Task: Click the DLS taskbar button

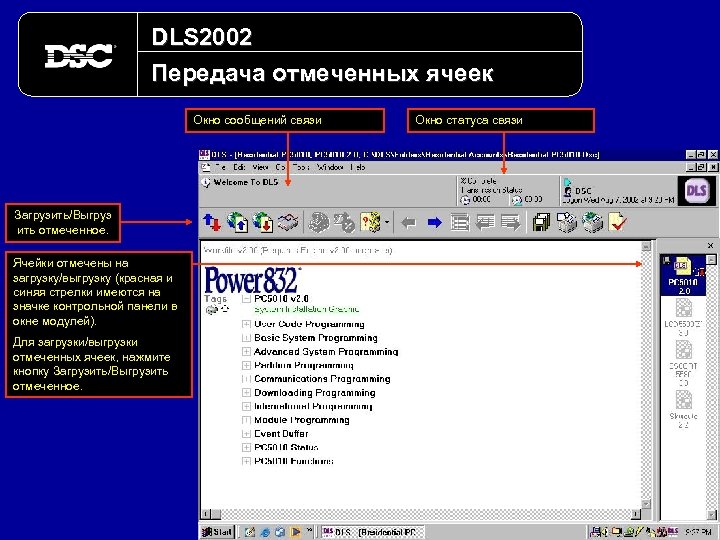Action: (372, 532)
